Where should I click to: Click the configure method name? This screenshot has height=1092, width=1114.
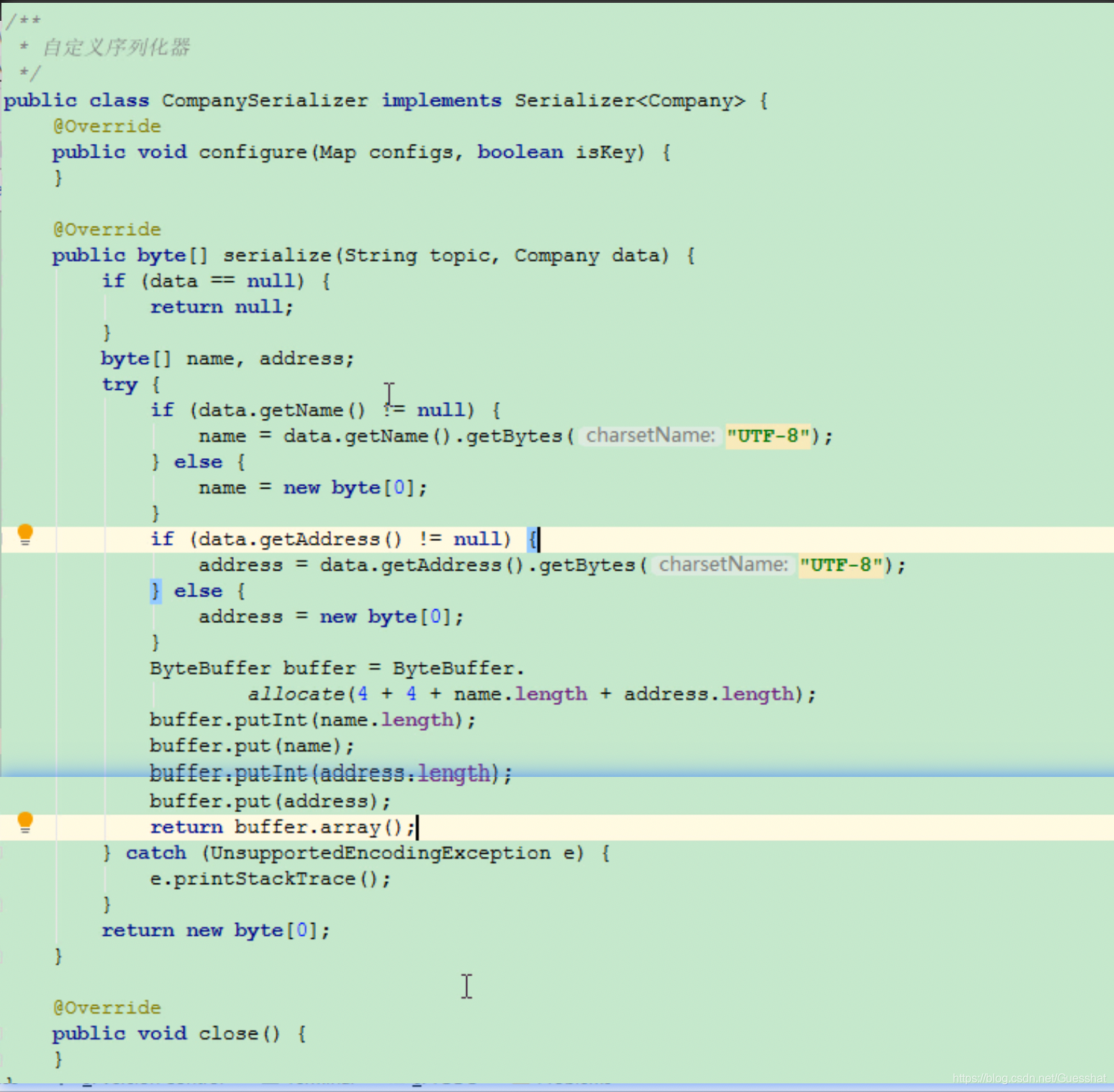tap(253, 152)
